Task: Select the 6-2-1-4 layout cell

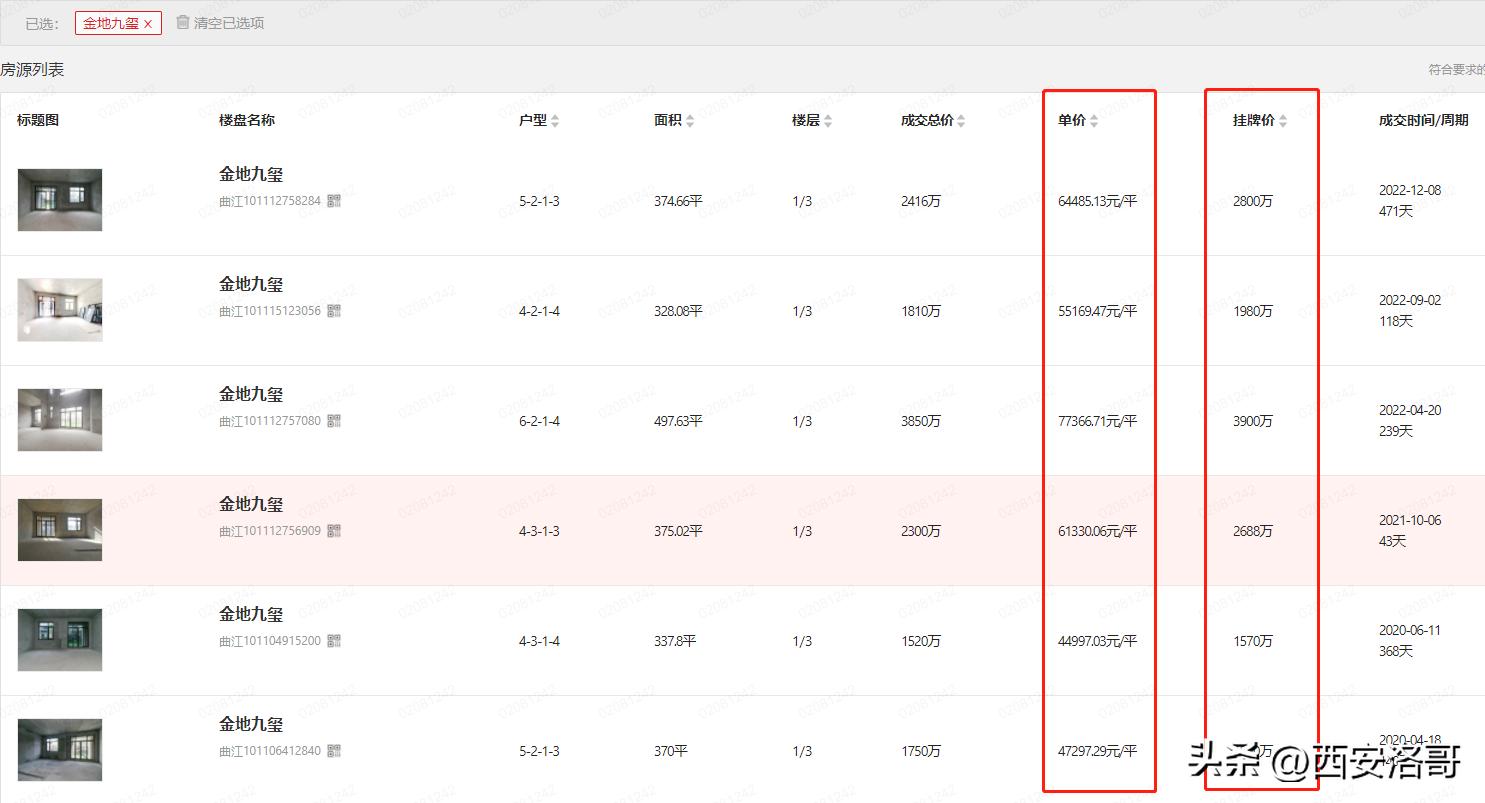Action: [x=539, y=421]
